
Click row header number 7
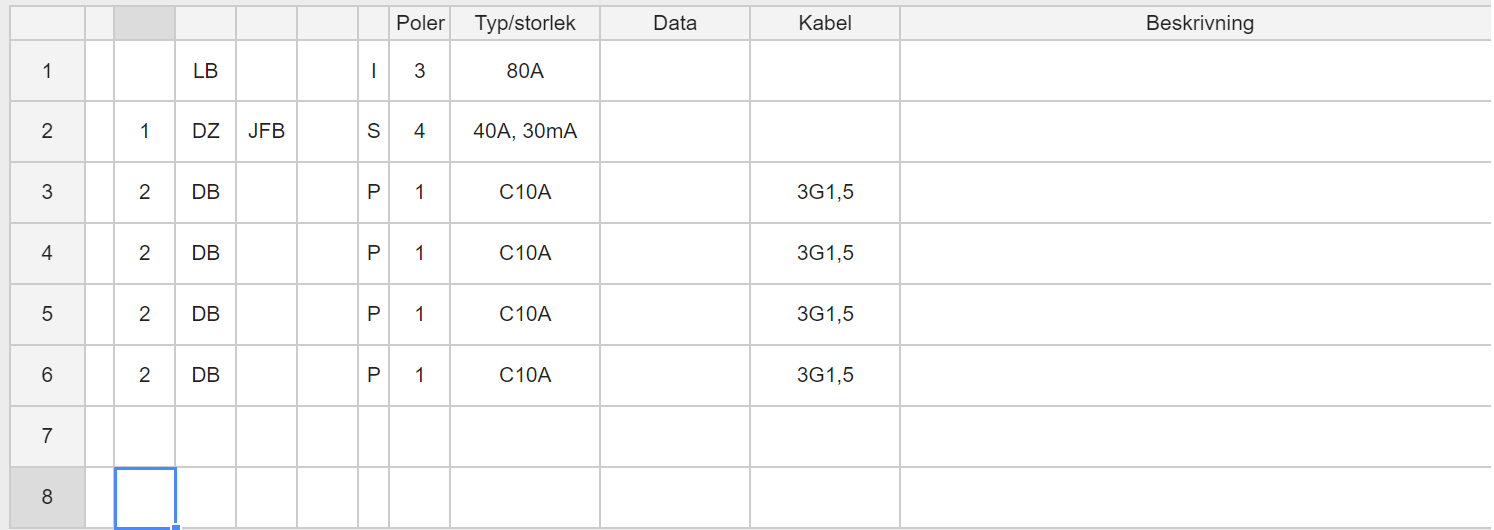[47, 436]
